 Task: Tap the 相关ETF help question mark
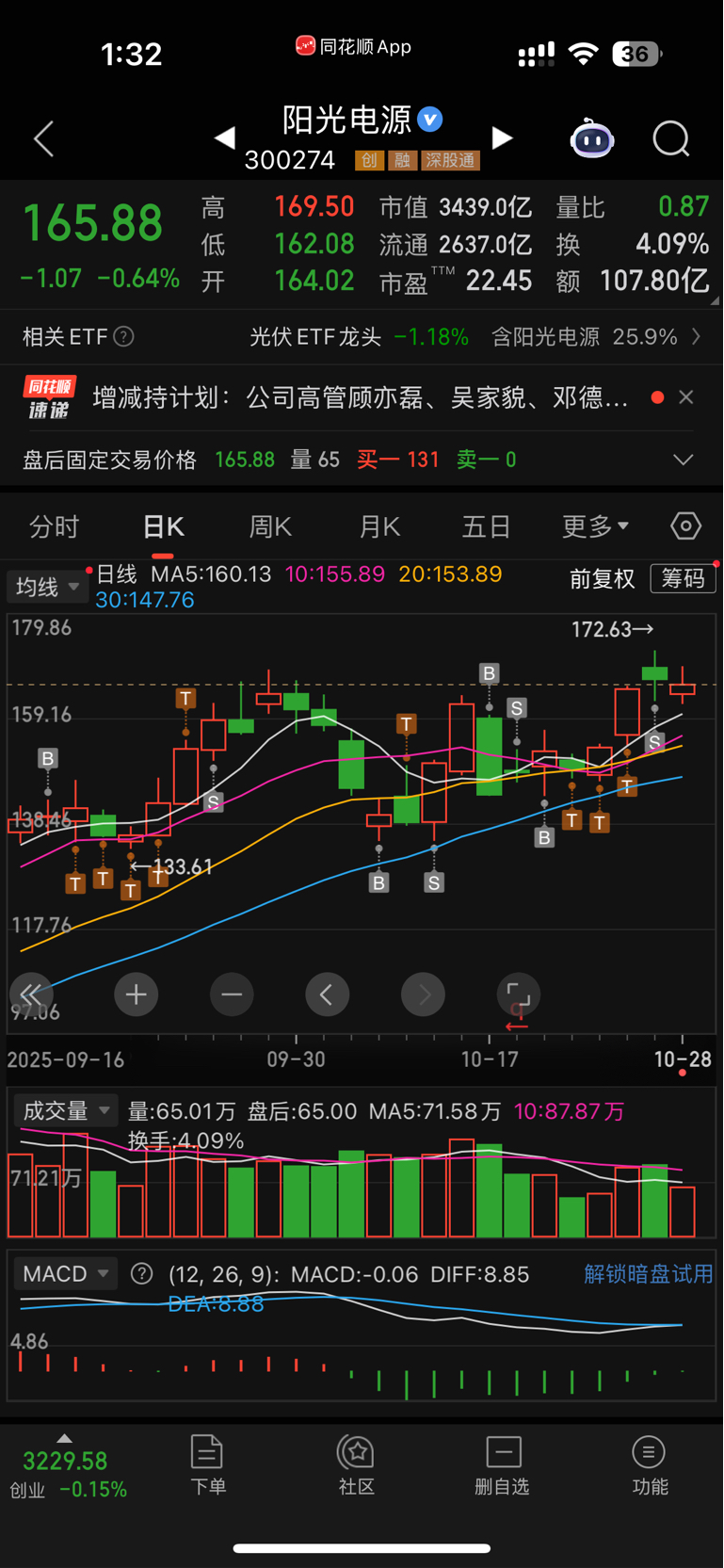(x=123, y=336)
